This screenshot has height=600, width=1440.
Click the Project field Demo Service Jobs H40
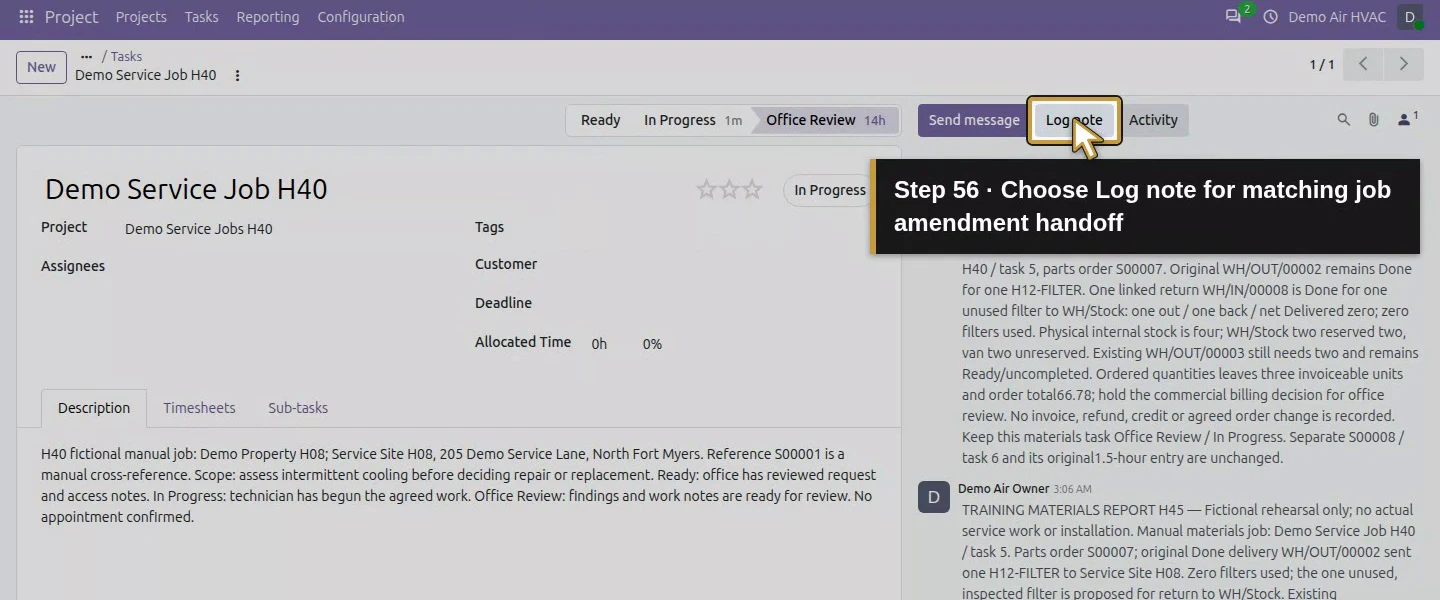[x=199, y=229]
